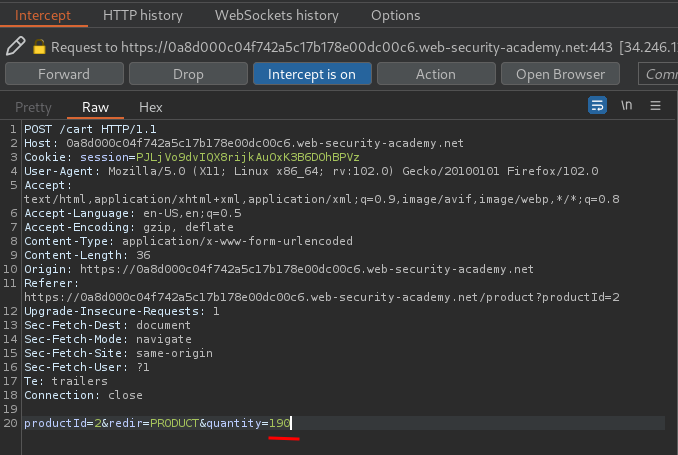Click the quantity value 190
Screen dimensions: 678x455
click(x=279, y=423)
